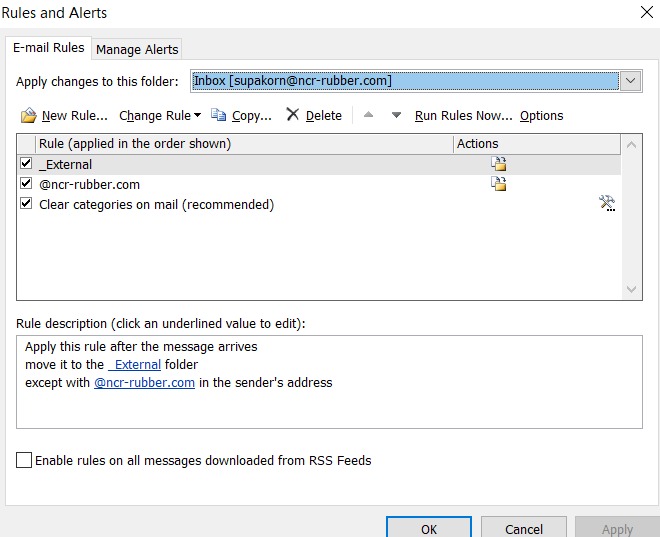Click the action icon for @ncr-rubber.com rule
The height and width of the screenshot is (537, 660).
(498, 184)
